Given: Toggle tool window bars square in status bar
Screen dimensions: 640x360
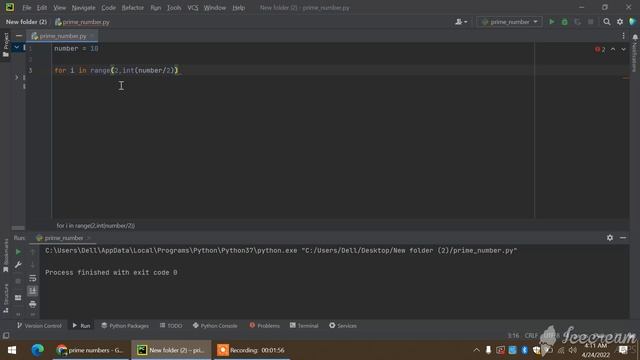Looking at the screenshot, I should click(6, 336).
